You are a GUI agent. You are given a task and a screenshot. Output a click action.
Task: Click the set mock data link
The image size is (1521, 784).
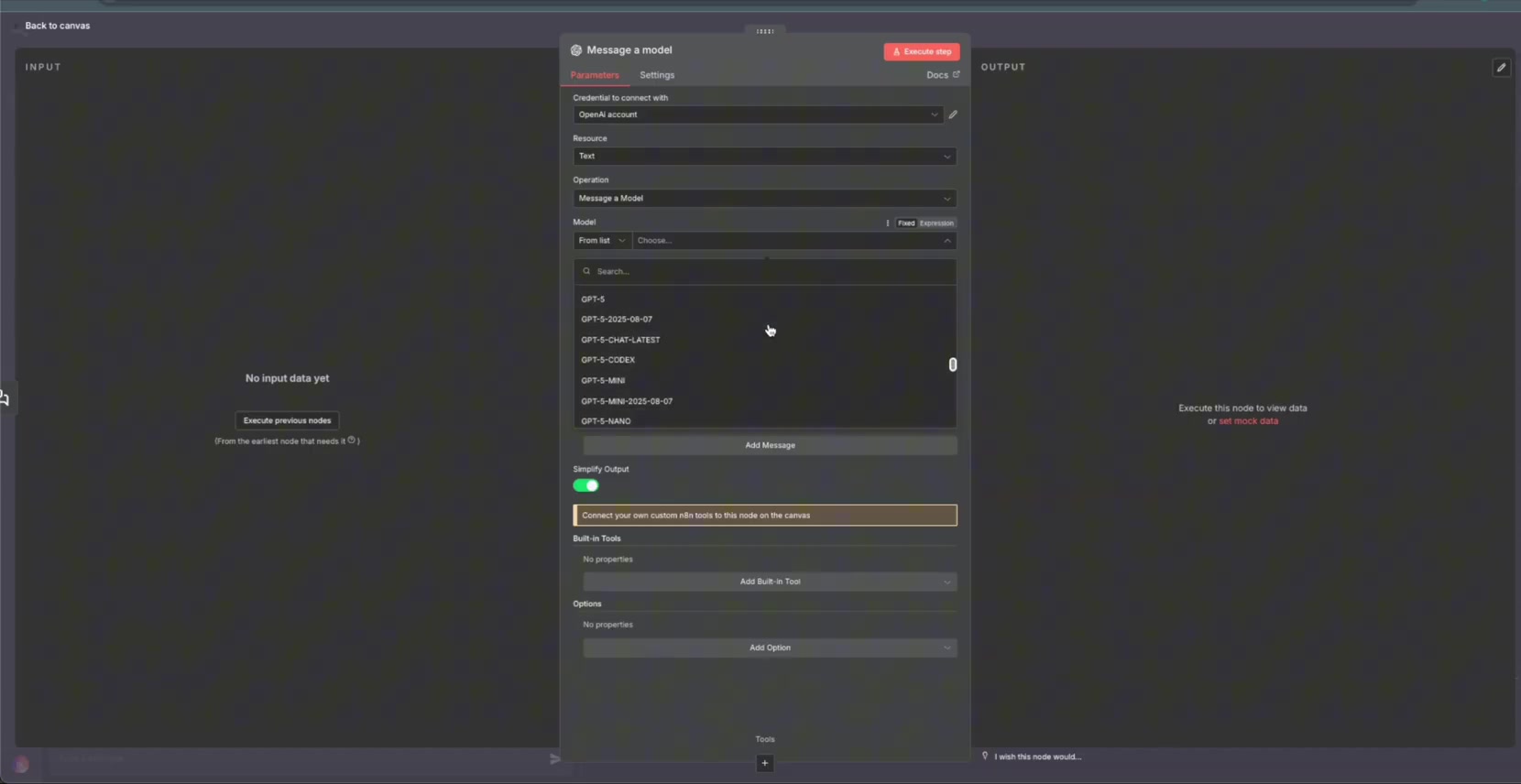point(1248,421)
